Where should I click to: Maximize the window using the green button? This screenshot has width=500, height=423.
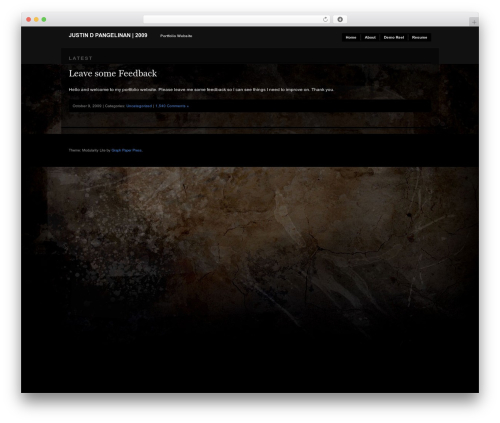[44, 20]
